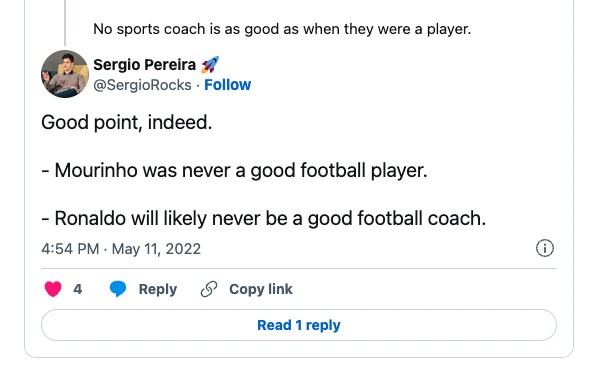Click the chain link icon
Screen dimensions: 599x369
pyautogui.click(x=209, y=289)
